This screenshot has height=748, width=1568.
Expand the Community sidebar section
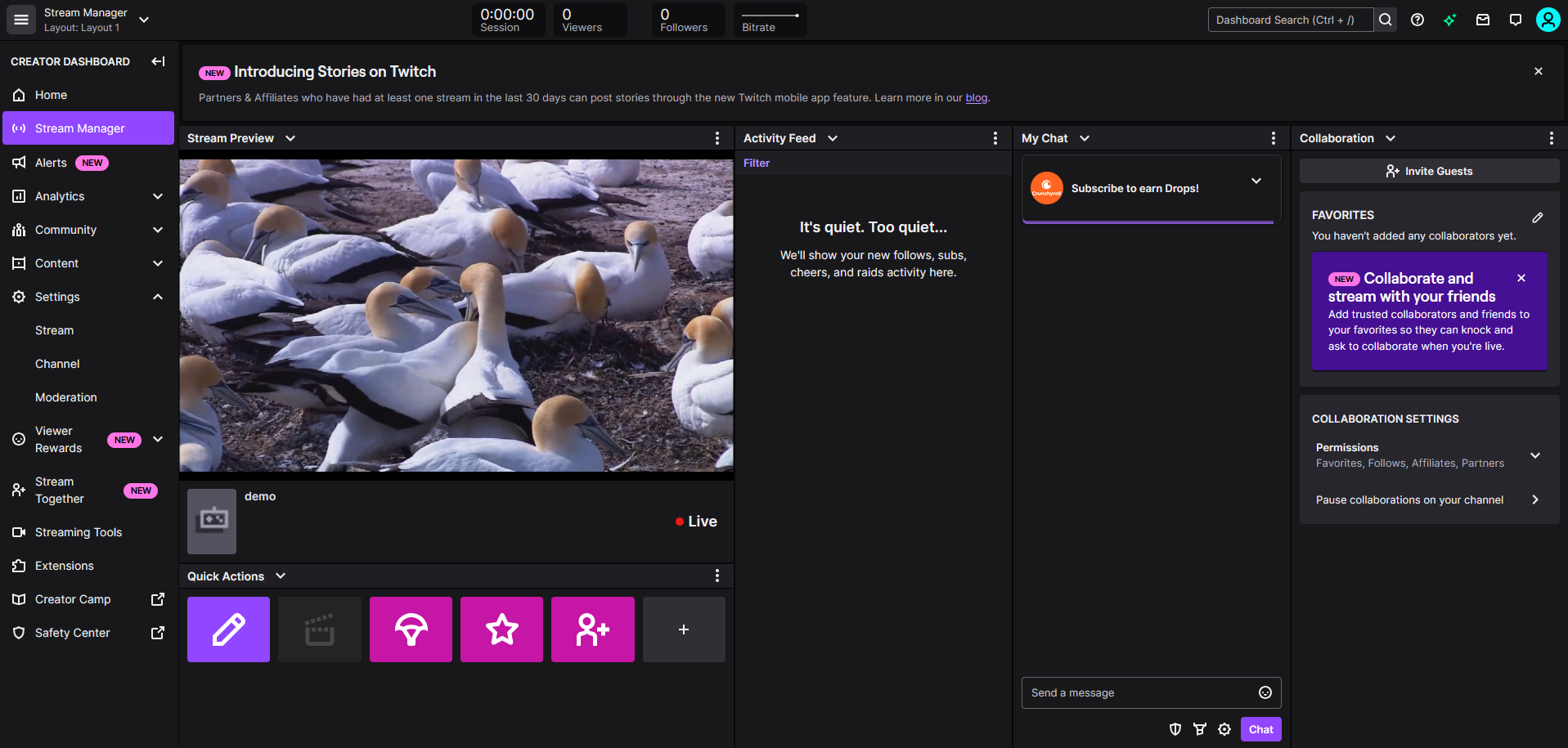[x=158, y=230]
